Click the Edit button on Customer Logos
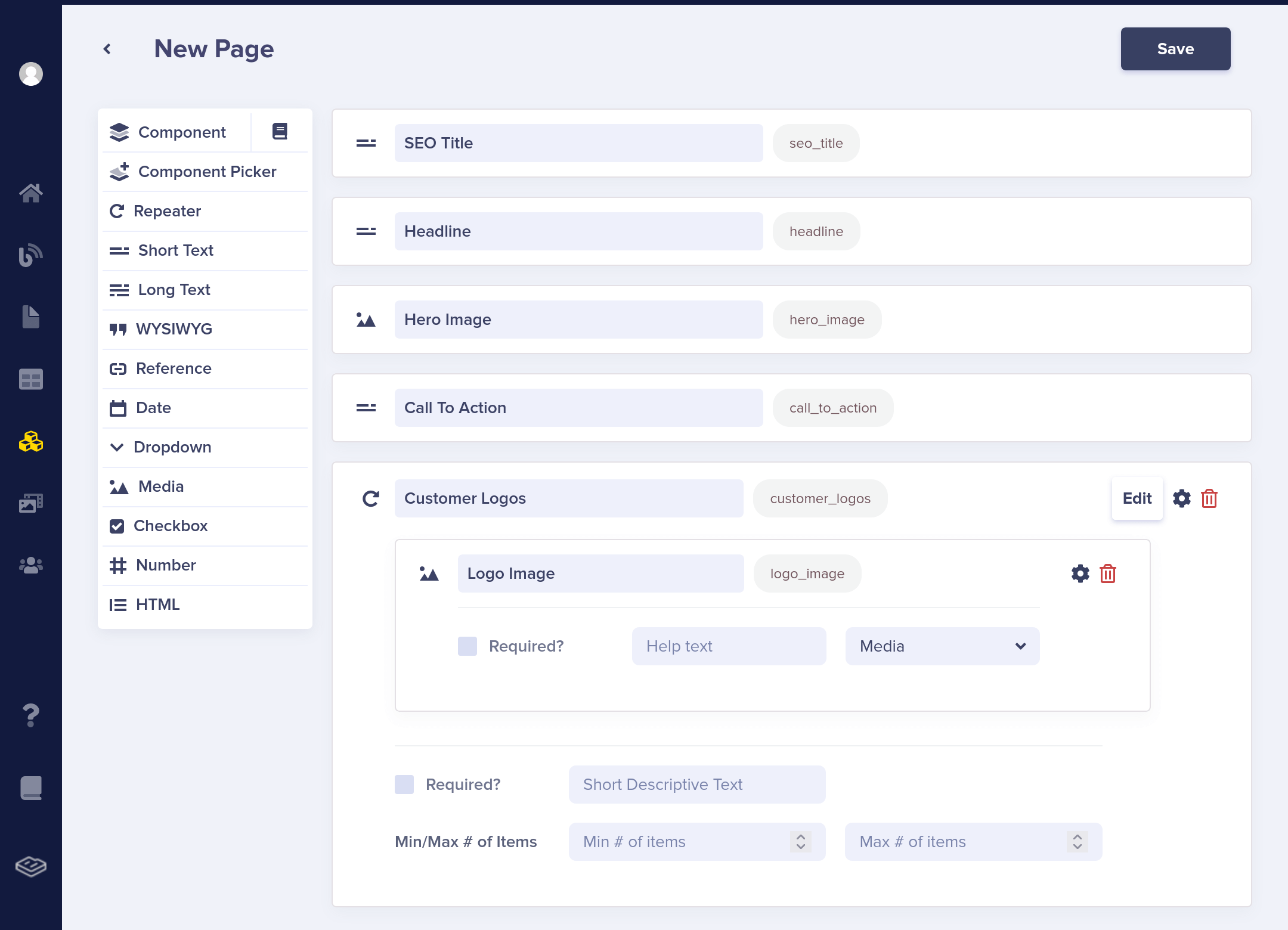Image resolution: width=1288 pixels, height=930 pixels. 1137,498
